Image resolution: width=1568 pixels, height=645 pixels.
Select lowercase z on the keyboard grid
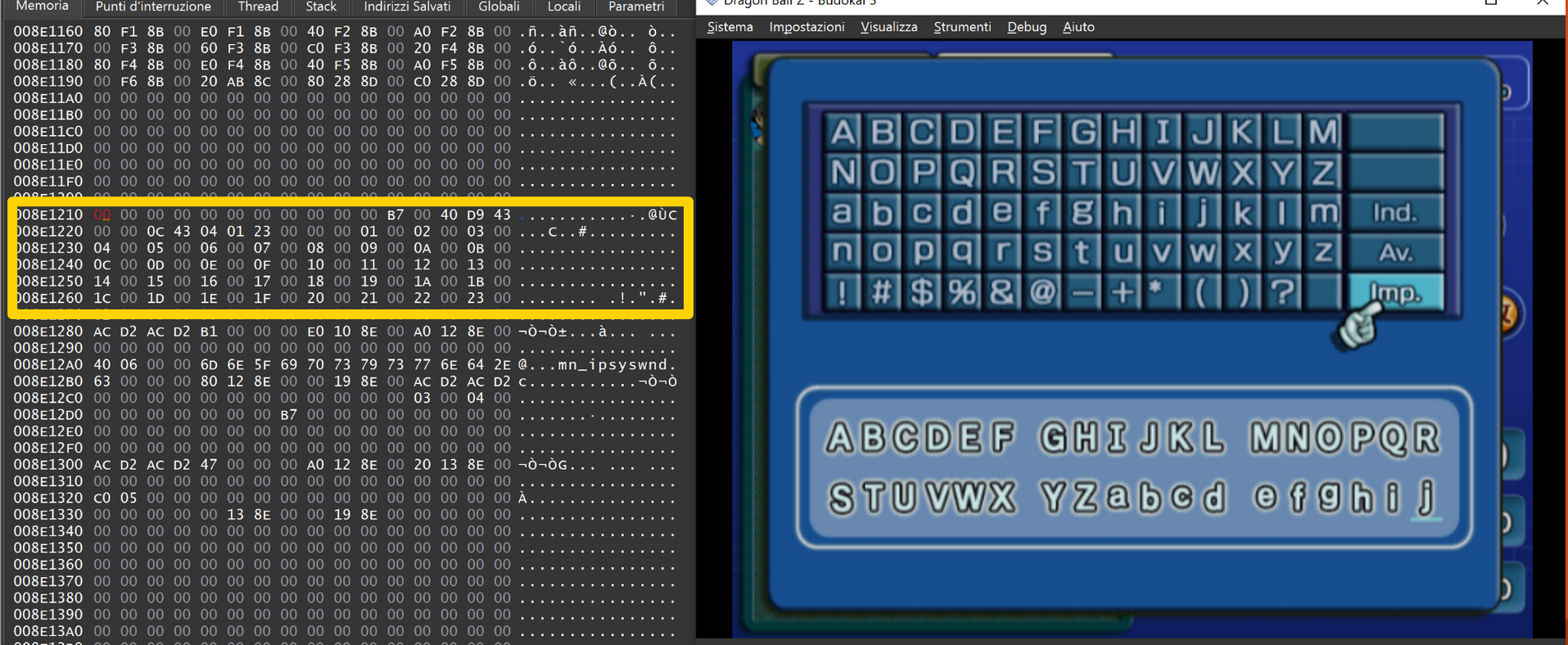1323,251
